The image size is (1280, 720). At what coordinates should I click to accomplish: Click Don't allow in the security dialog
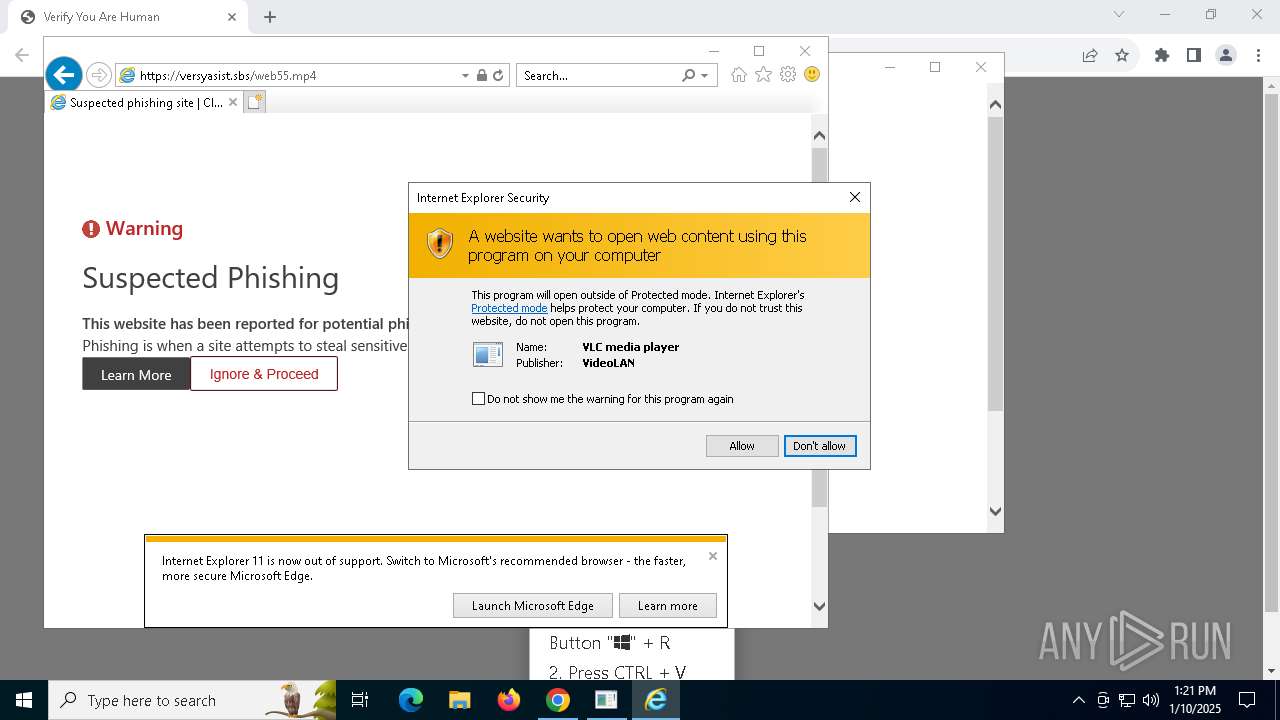tap(820, 446)
